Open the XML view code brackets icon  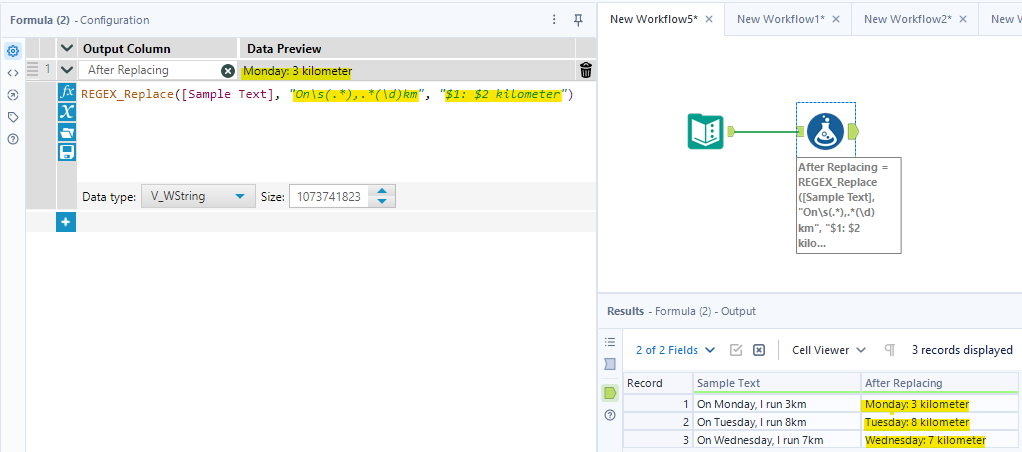13,72
